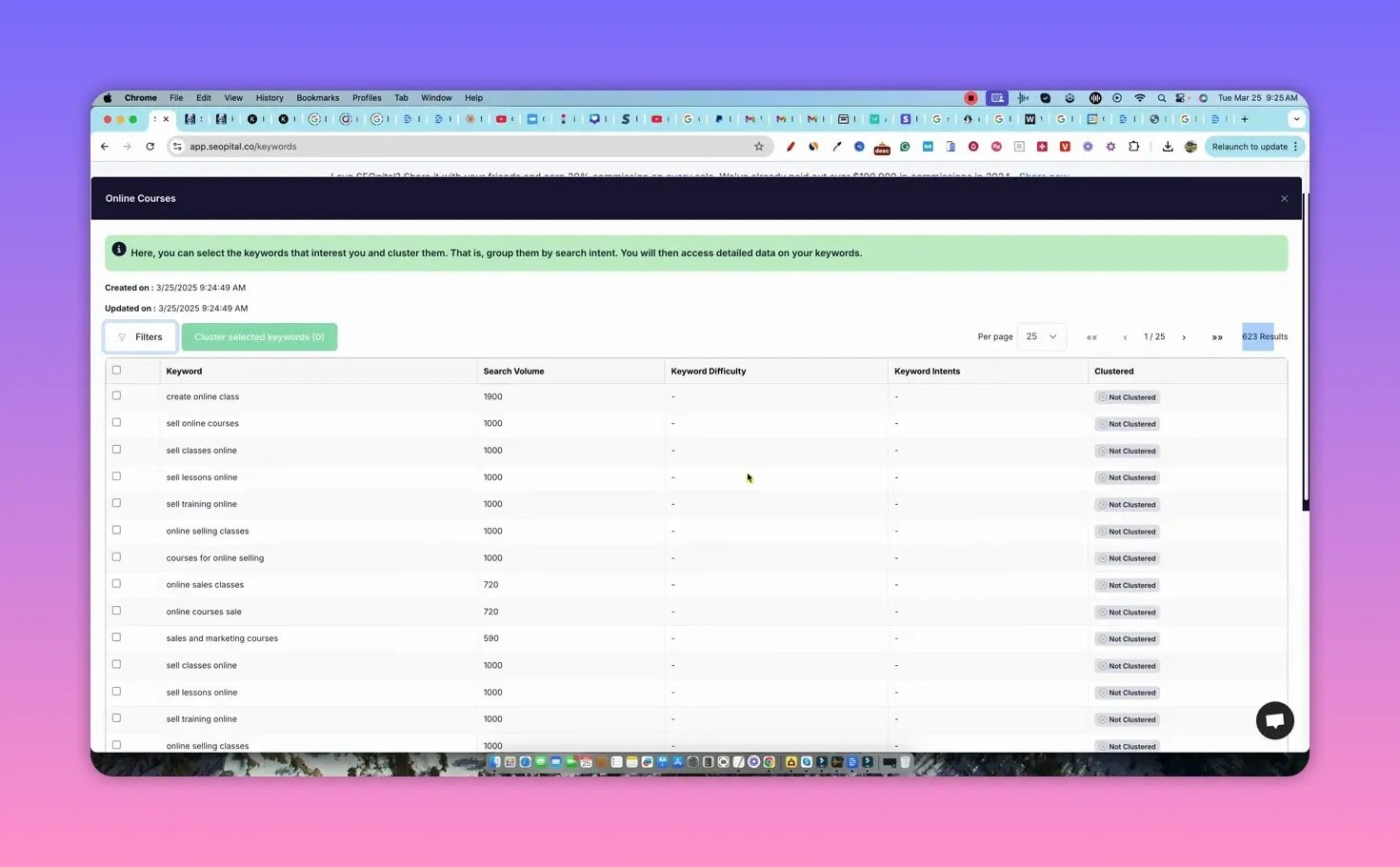The height and width of the screenshot is (867, 1400).
Task: Open the Downloads icon in toolbar
Action: pyautogui.click(x=1168, y=147)
